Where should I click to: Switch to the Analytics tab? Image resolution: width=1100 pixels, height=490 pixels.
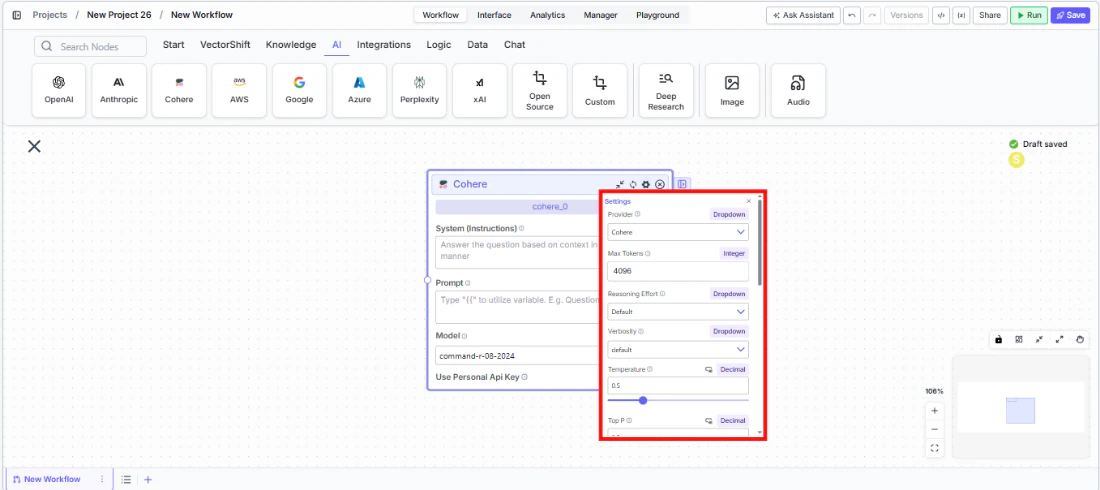coord(547,15)
